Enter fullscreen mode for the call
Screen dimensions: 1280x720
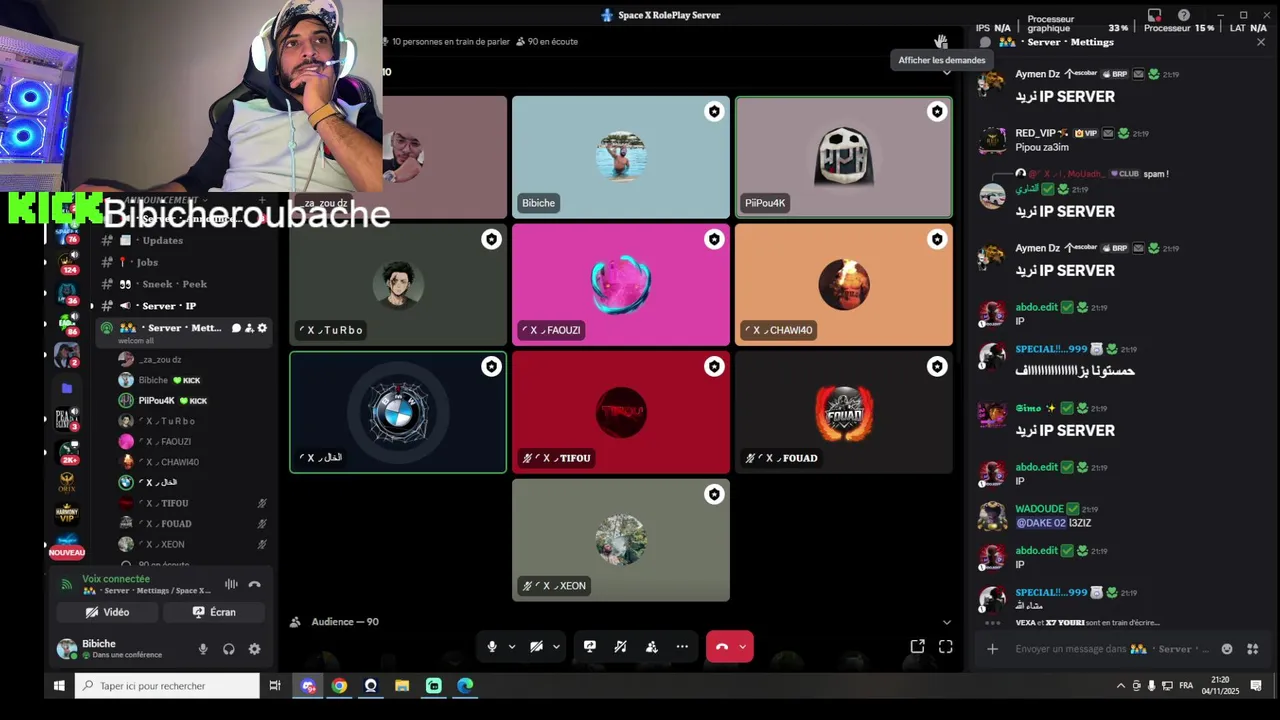click(946, 647)
